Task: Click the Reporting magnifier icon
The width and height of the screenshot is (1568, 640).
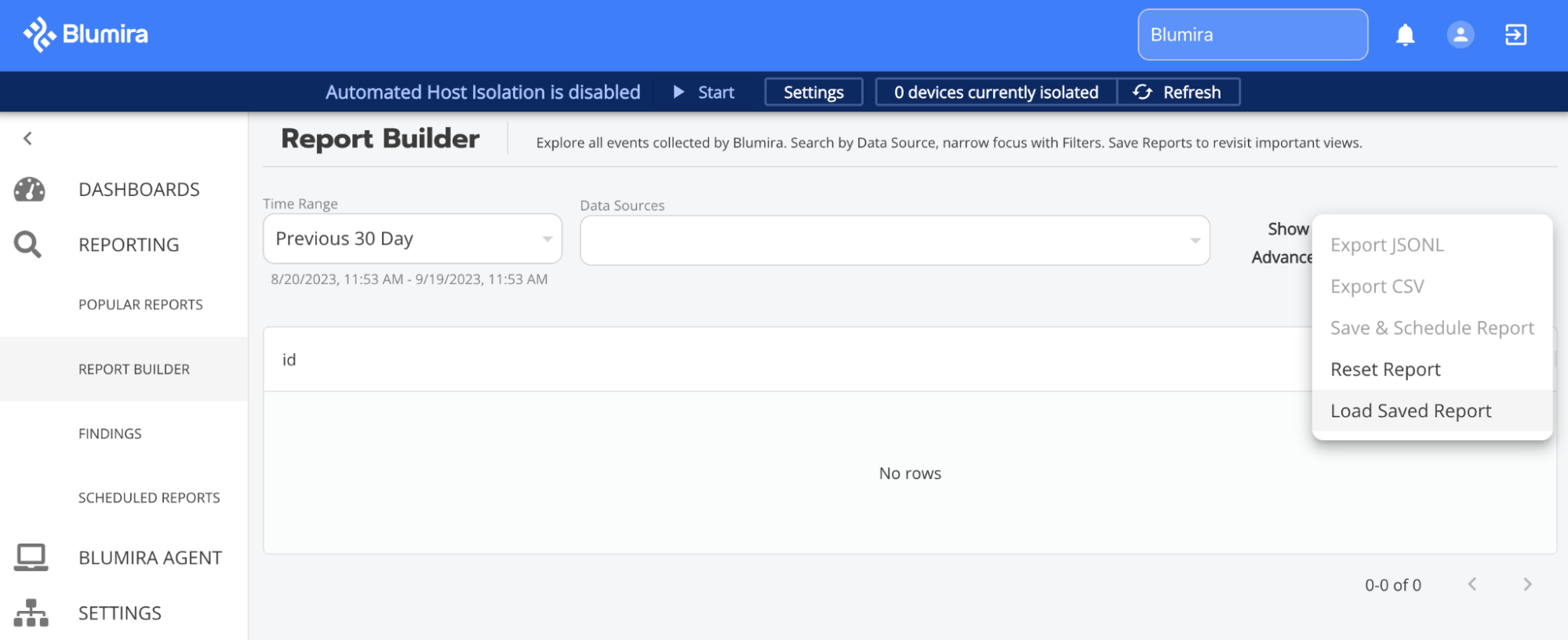Action: pos(27,245)
